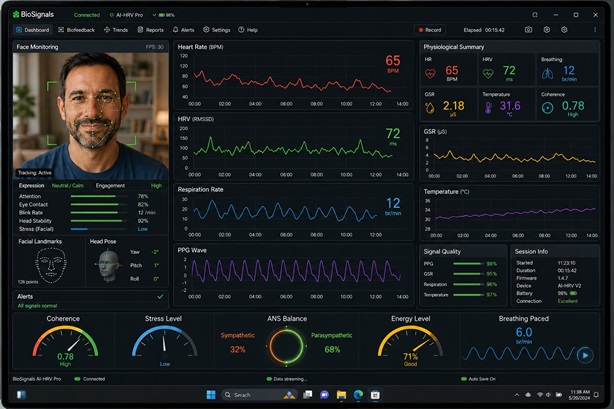The height and width of the screenshot is (409, 614).
Task: Click the heart icon in the HR summary
Action: 430,73
